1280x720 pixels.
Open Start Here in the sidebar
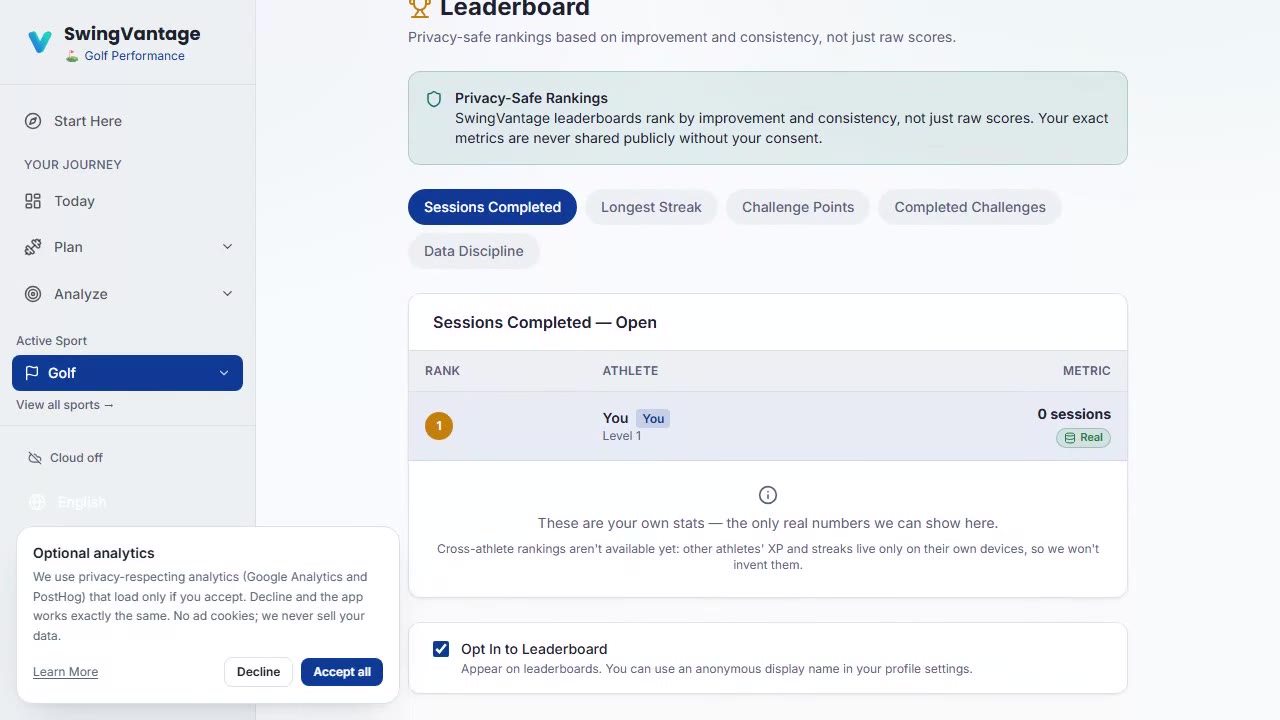tap(127, 121)
